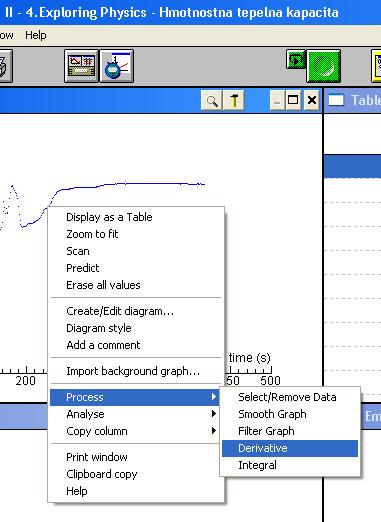
Task: Click Import background graph entry
Action: [133, 371]
